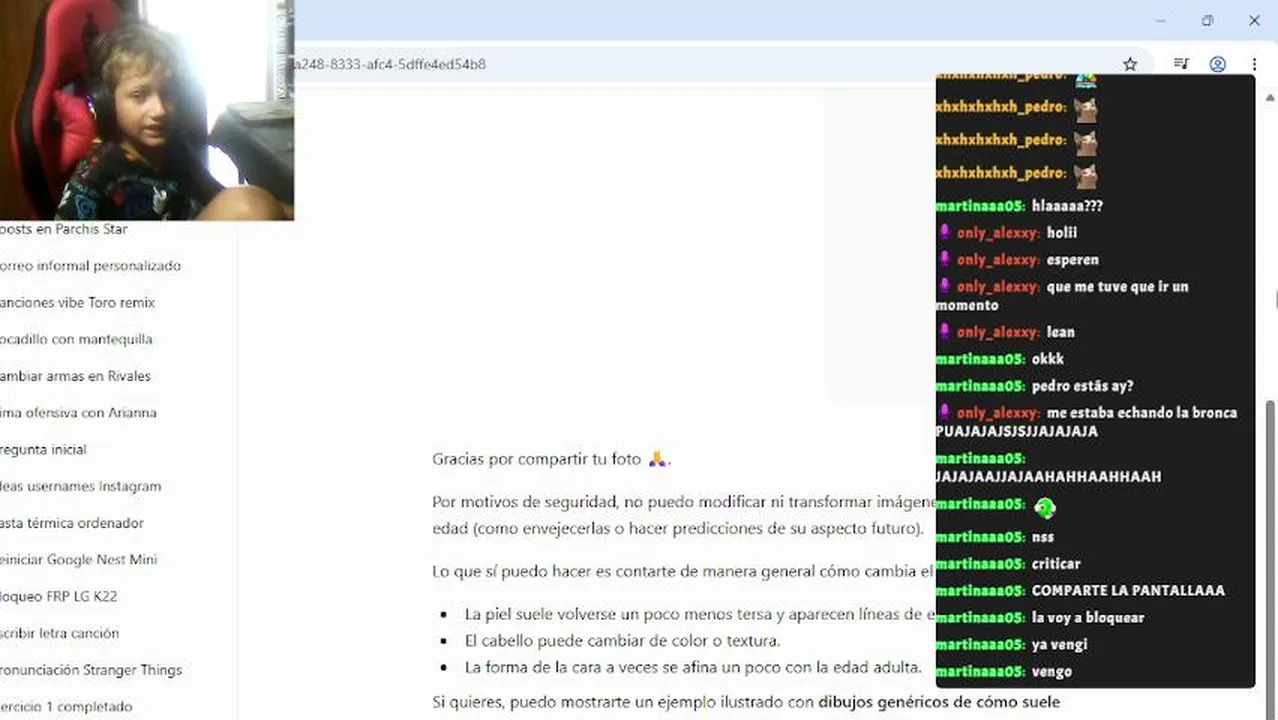The width and height of the screenshot is (1278, 720).
Task: Click bold text 'dibujos genéricos de cómo suele'
Action: (x=939, y=702)
